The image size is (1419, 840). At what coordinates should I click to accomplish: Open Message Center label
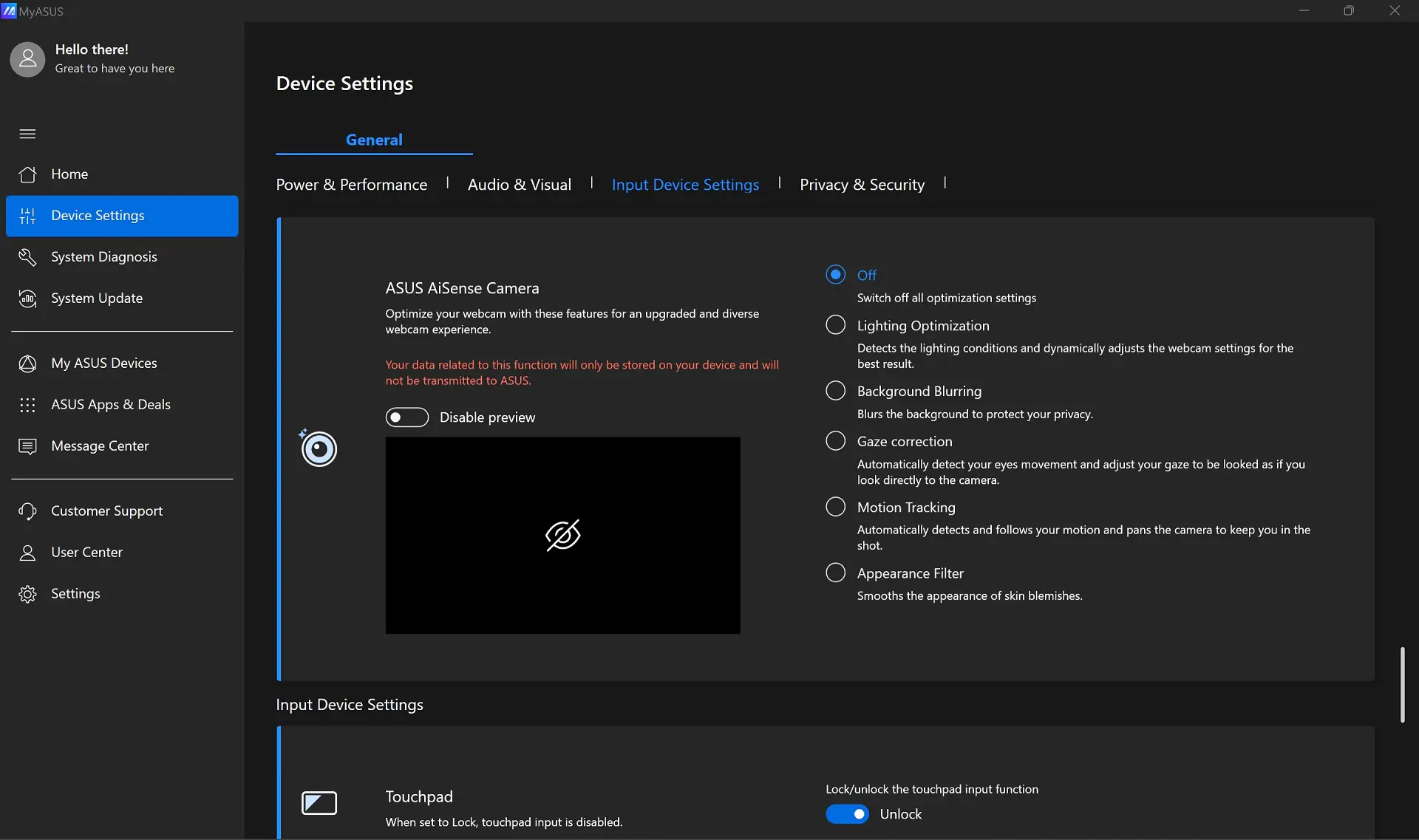click(100, 446)
